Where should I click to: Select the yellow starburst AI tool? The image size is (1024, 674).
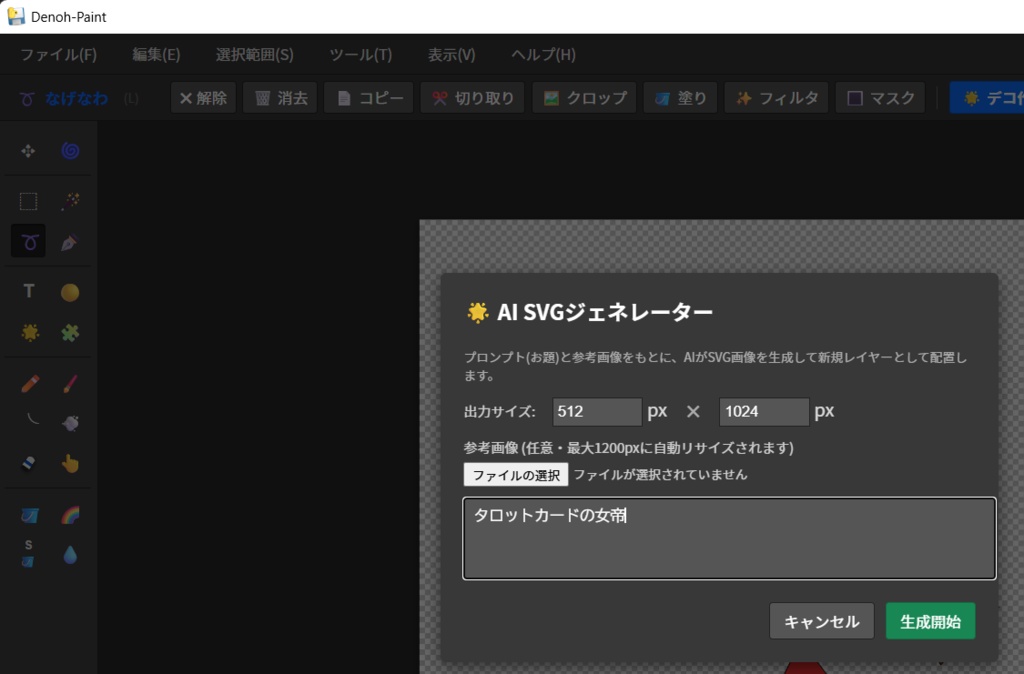click(x=29, y=332)
